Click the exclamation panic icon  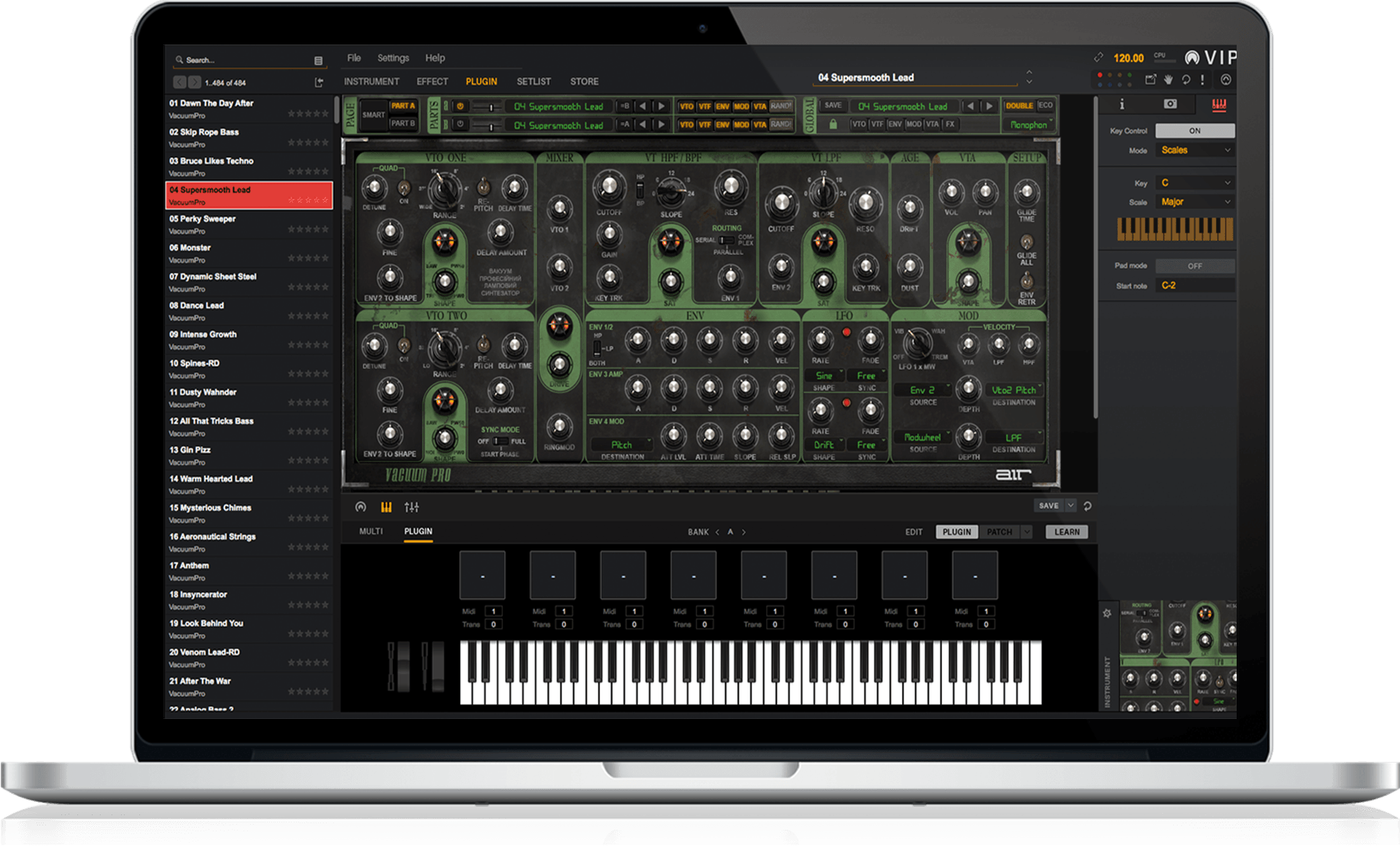tap(1203, 79)
